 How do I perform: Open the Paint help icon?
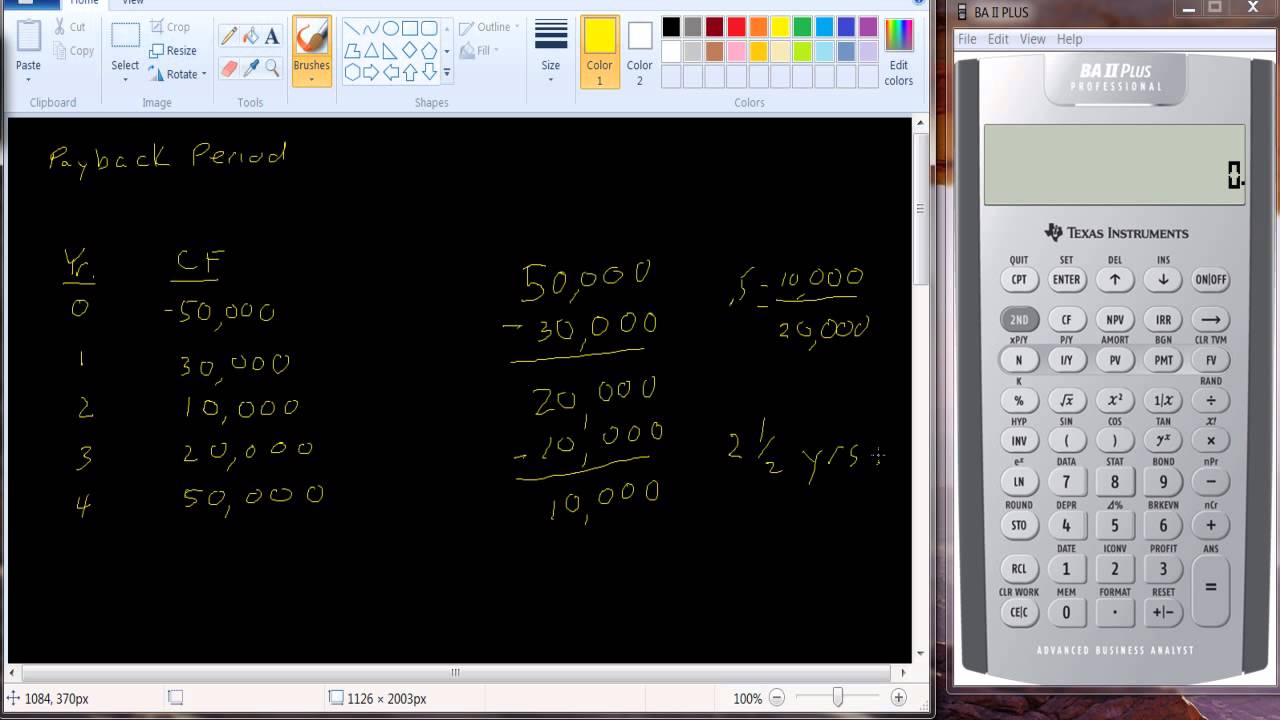click(918, 3)
